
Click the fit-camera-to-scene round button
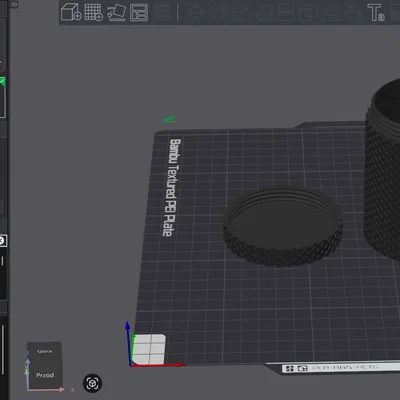click(92, 383)
